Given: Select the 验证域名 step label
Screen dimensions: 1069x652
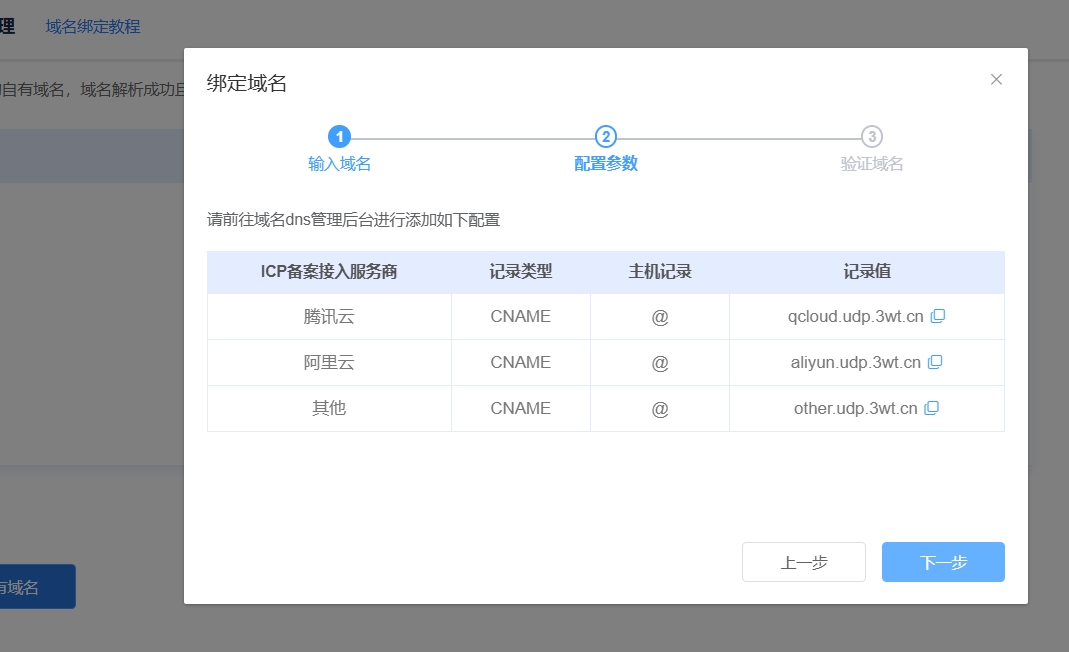Looking at the screenshot, I should click(872, 164).
